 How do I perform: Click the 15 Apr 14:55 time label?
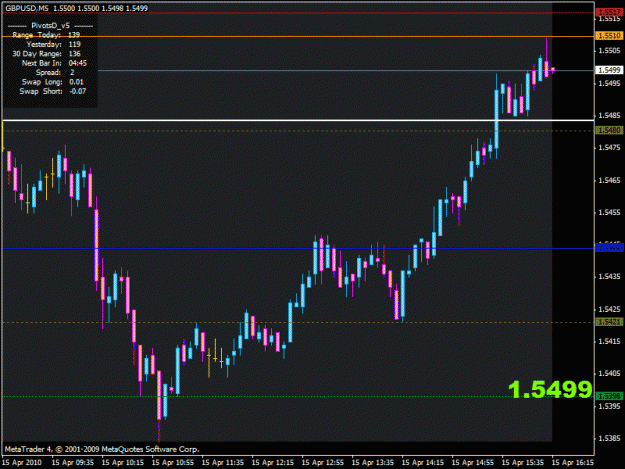pos(473,462)
